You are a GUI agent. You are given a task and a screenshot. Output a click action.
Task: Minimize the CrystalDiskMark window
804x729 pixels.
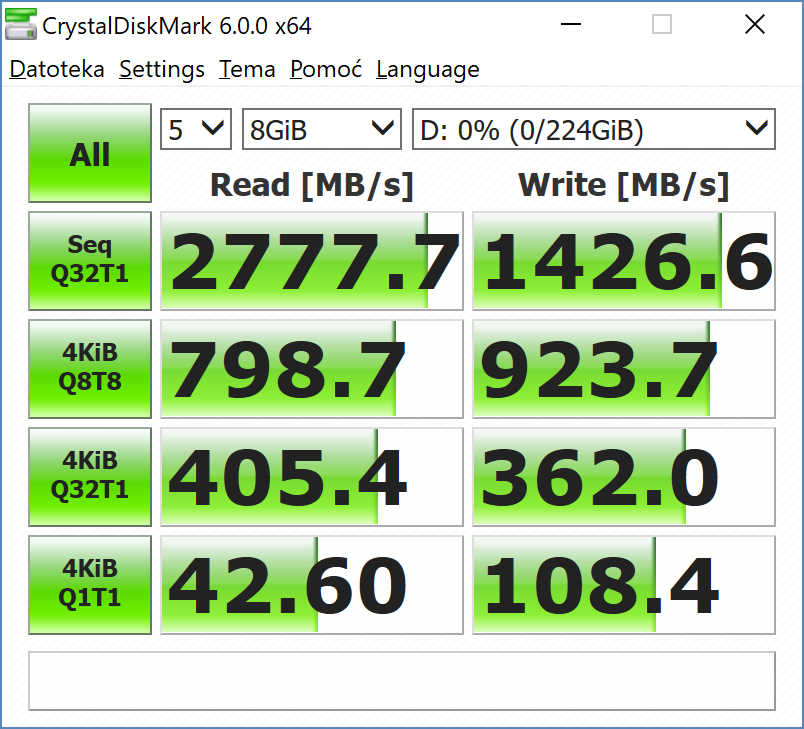pyautogui.click(x=571, y=24)
